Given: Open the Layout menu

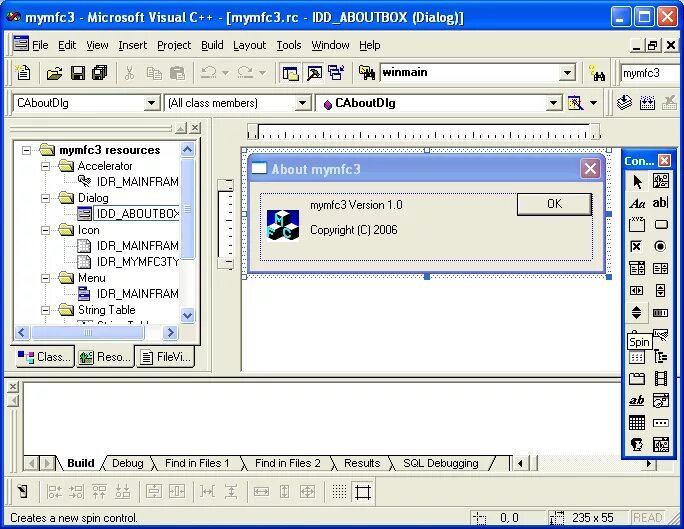Looking at the screenshot, I should [249, 45].
